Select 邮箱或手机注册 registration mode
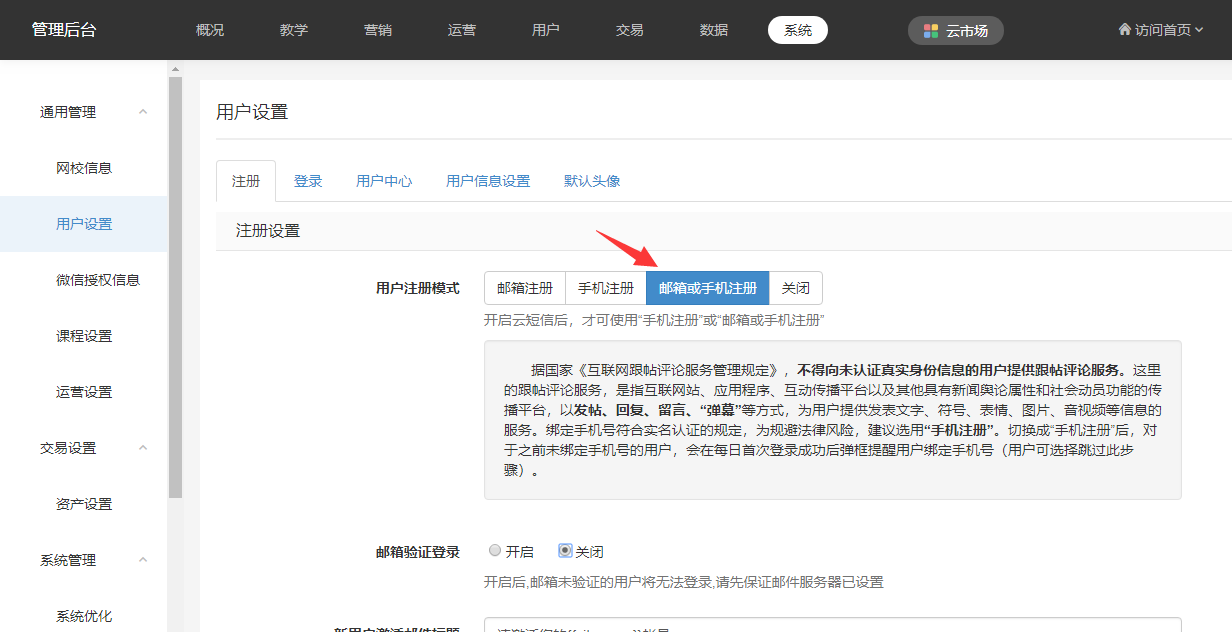1232x632 pixels. pos(707,288)
